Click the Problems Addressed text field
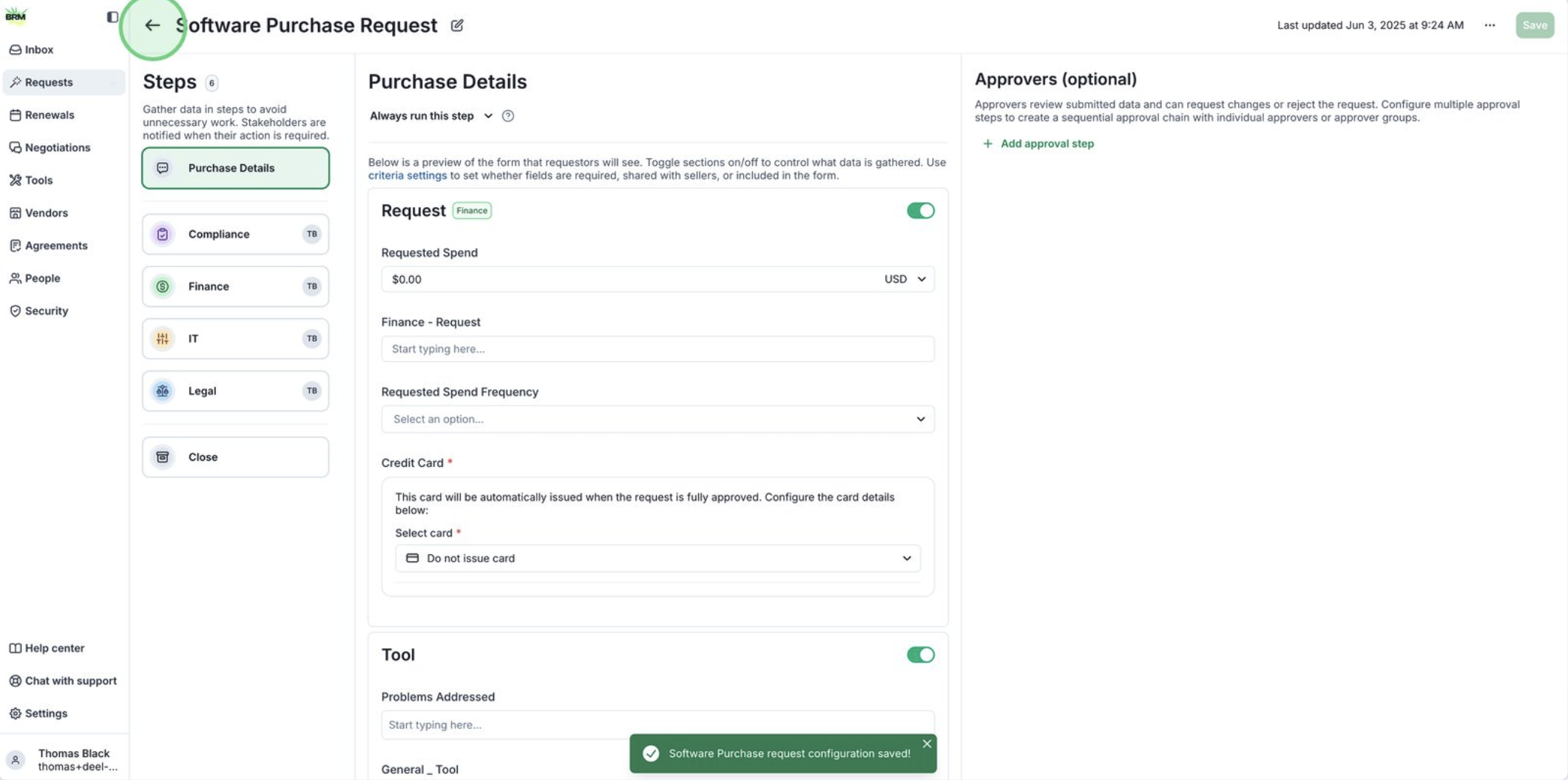This screenshot has width=1568, height=780. coord(658,724)
